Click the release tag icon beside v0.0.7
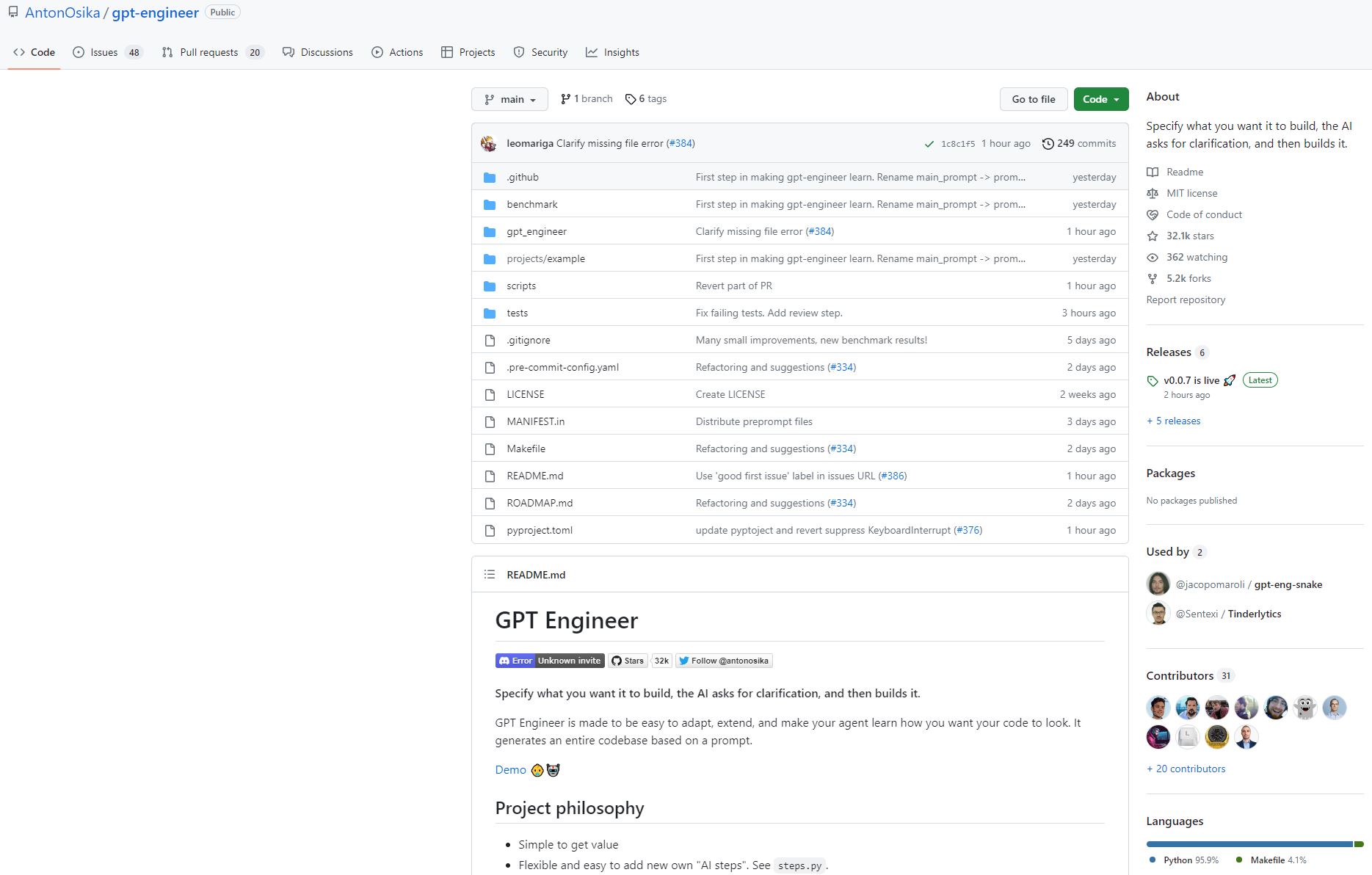Screen dimensions: 1372x875 (x=1153, y=380)
